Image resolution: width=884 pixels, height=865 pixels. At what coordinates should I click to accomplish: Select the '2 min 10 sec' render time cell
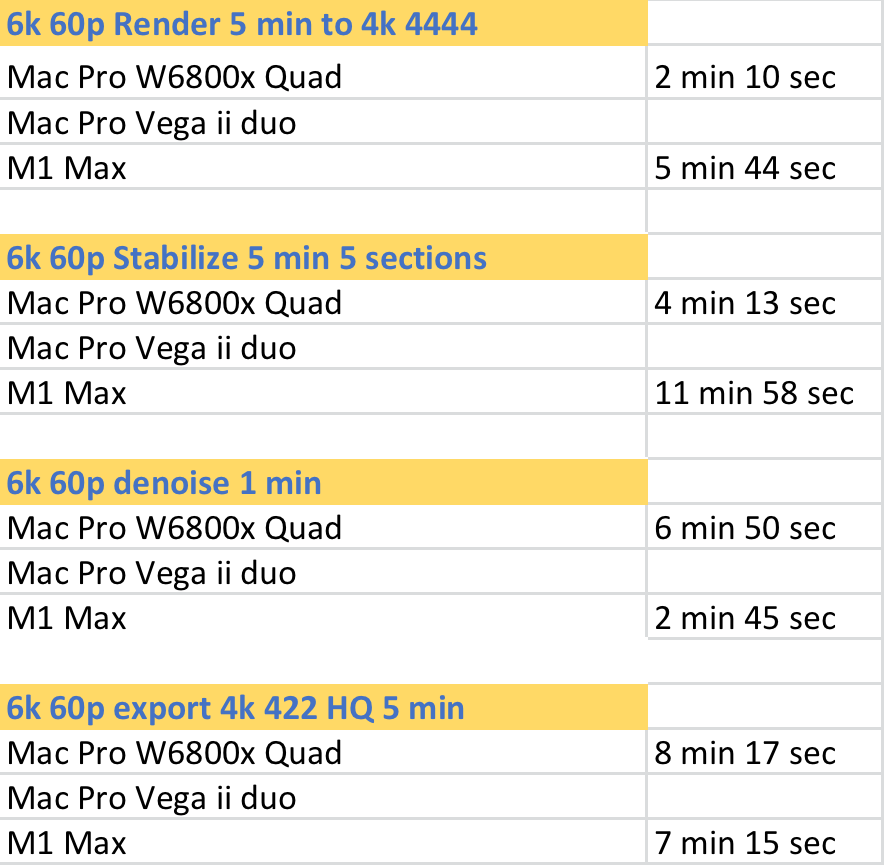(x=764, y=76)
